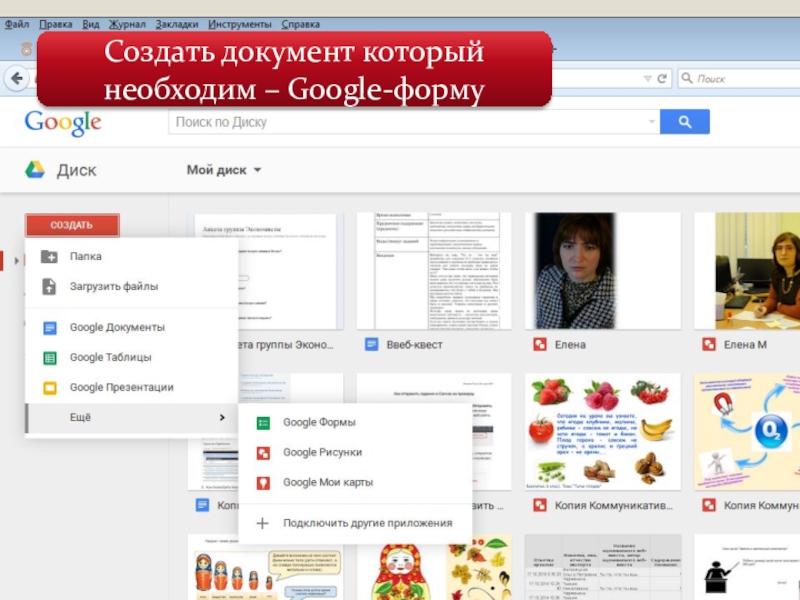This screenshot has width=800, height=600.
Task: Expand the Drive search options arrow
Action: 652,122
